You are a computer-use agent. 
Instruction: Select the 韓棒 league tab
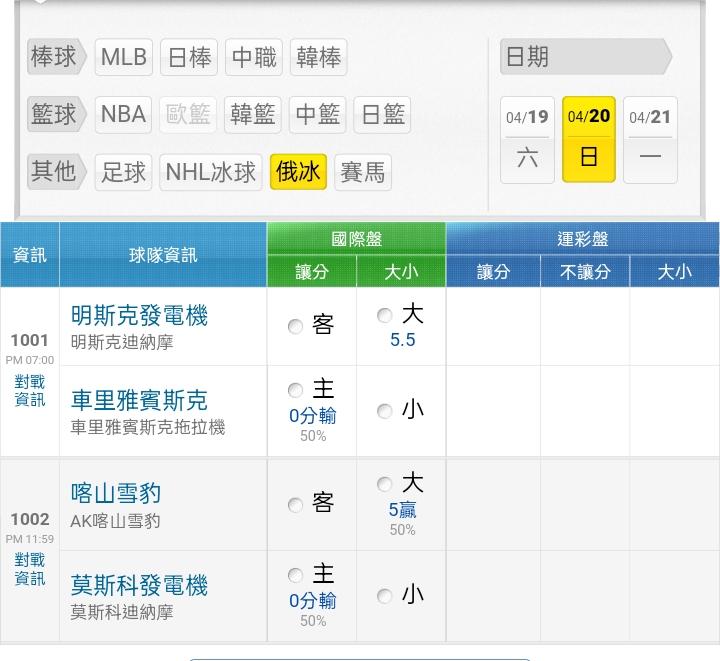click(x=318, y=58)
